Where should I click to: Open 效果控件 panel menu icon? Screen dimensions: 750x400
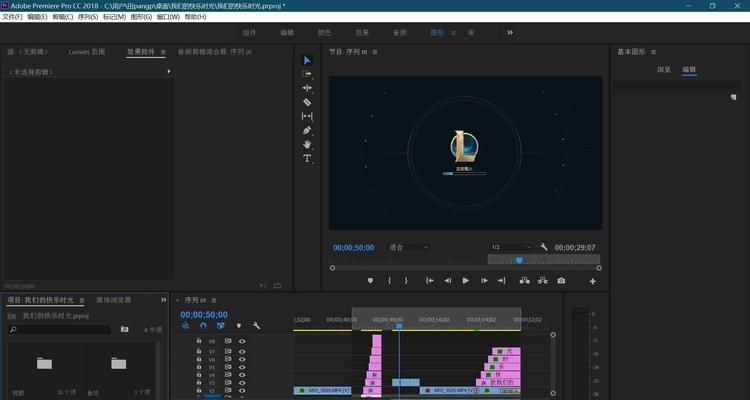pos(163,52)
